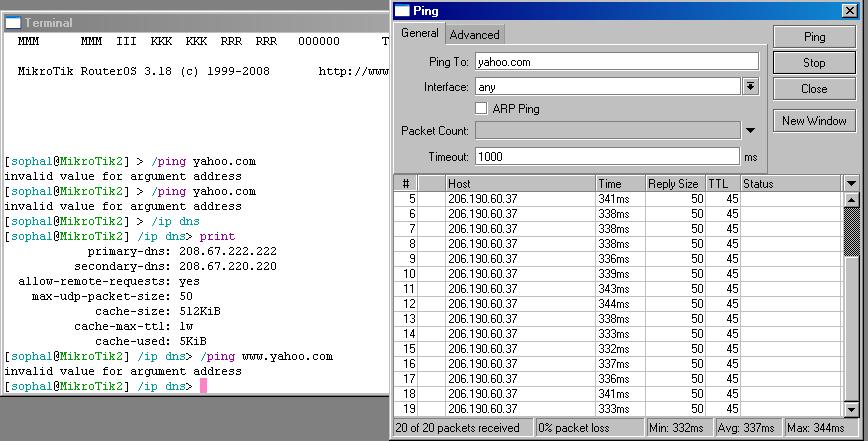Click the Close button in Ping window

pos(814,89)
